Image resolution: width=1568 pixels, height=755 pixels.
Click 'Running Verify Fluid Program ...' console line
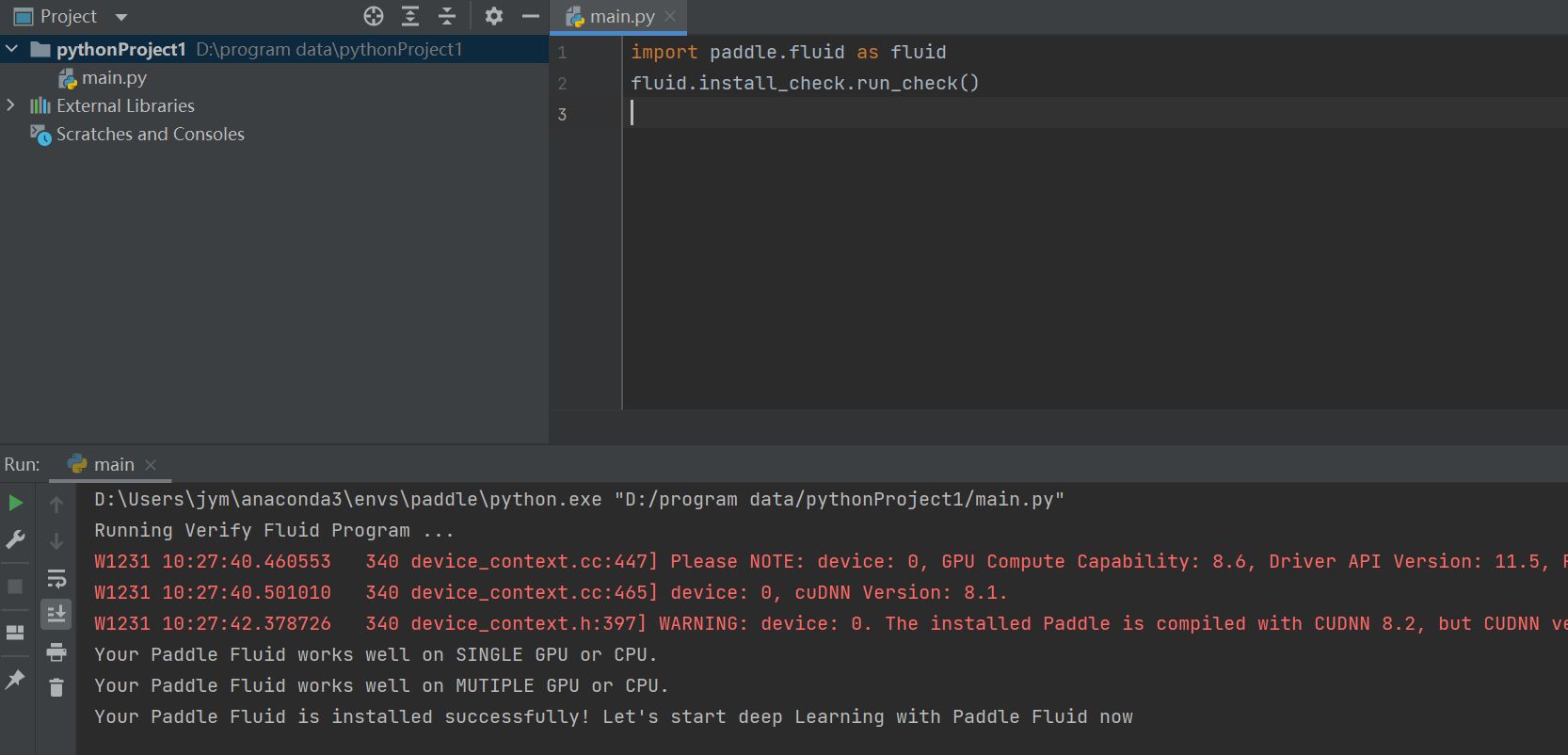pos(274,531)
